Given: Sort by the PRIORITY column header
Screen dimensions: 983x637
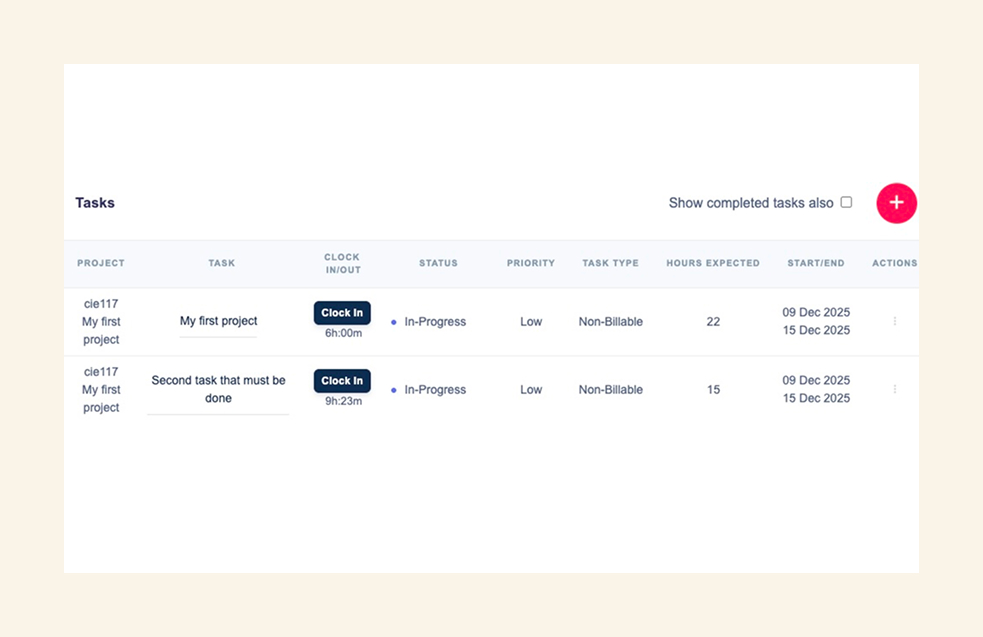Looking at the screenshot, I should point(530,263).
